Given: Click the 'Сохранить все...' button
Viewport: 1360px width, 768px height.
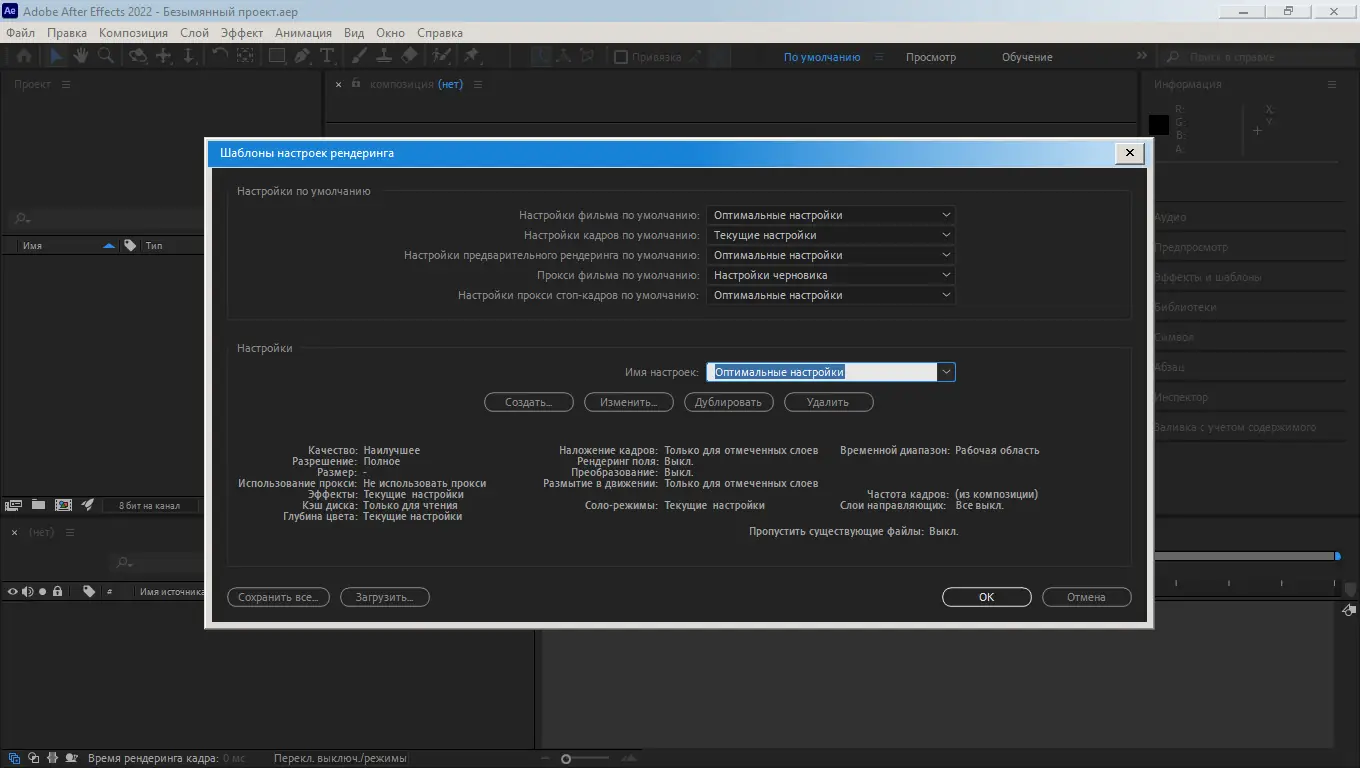Looking at the screenshot, I should coord(278,597).
